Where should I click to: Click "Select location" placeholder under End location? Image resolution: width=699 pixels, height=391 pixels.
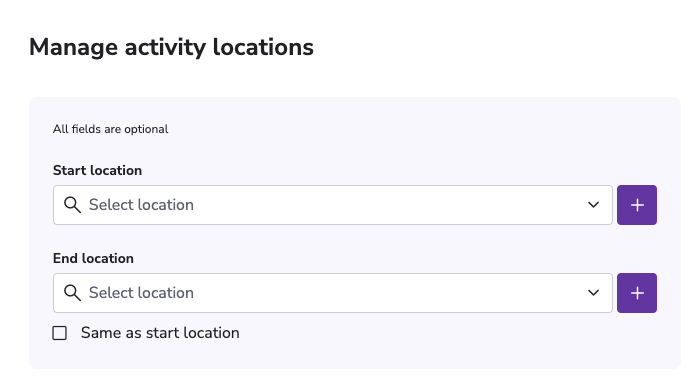(x=141, y=293)
